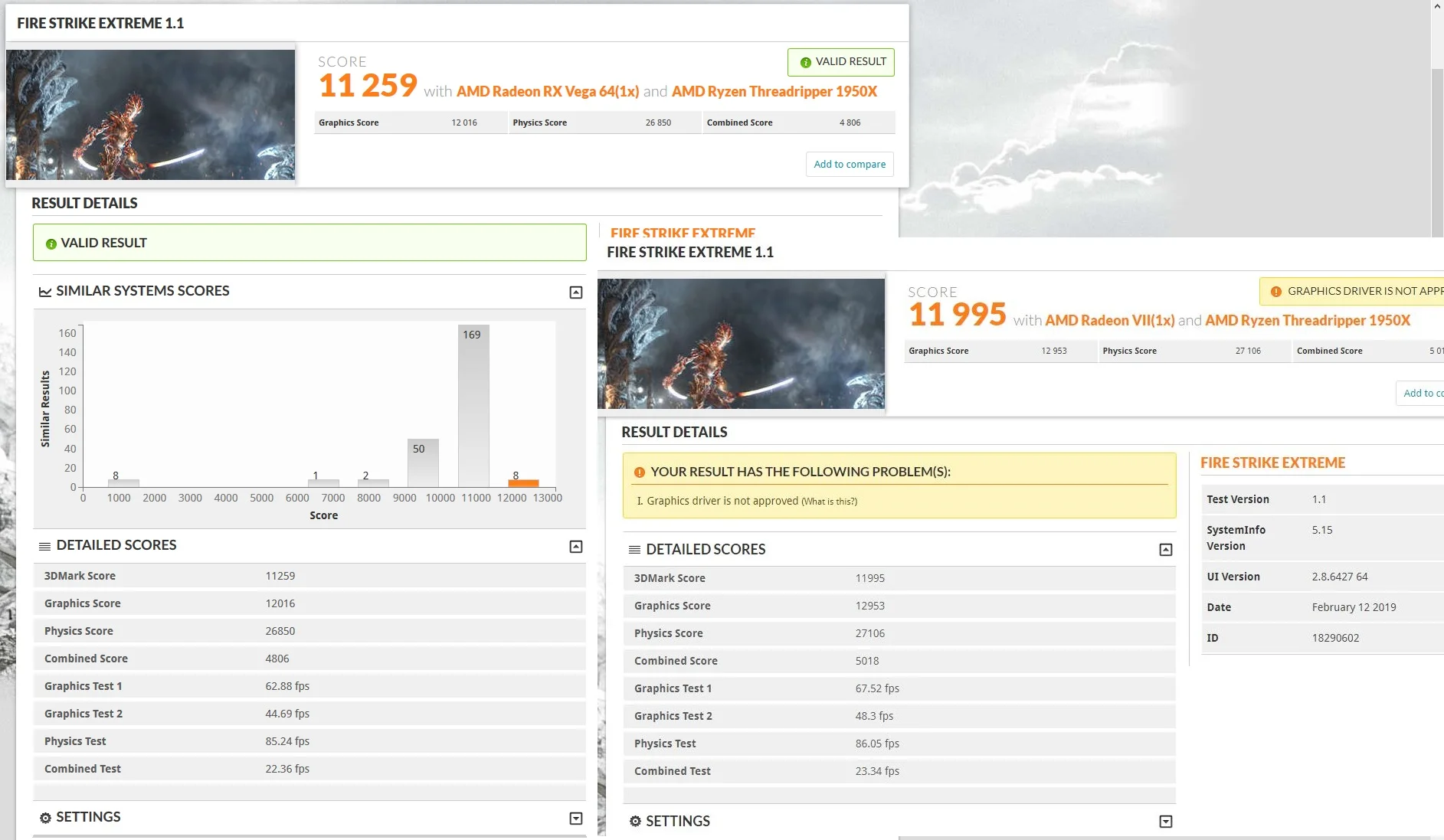Select the Graphics Test 1 row showing 62.88 fps

309,686
